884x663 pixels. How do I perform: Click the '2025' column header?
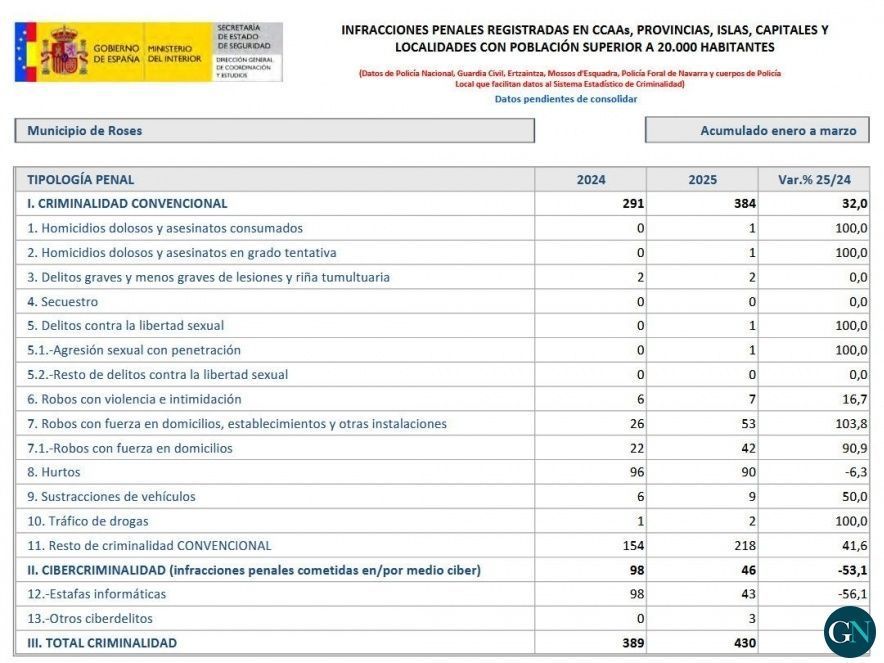pos(702,180)
